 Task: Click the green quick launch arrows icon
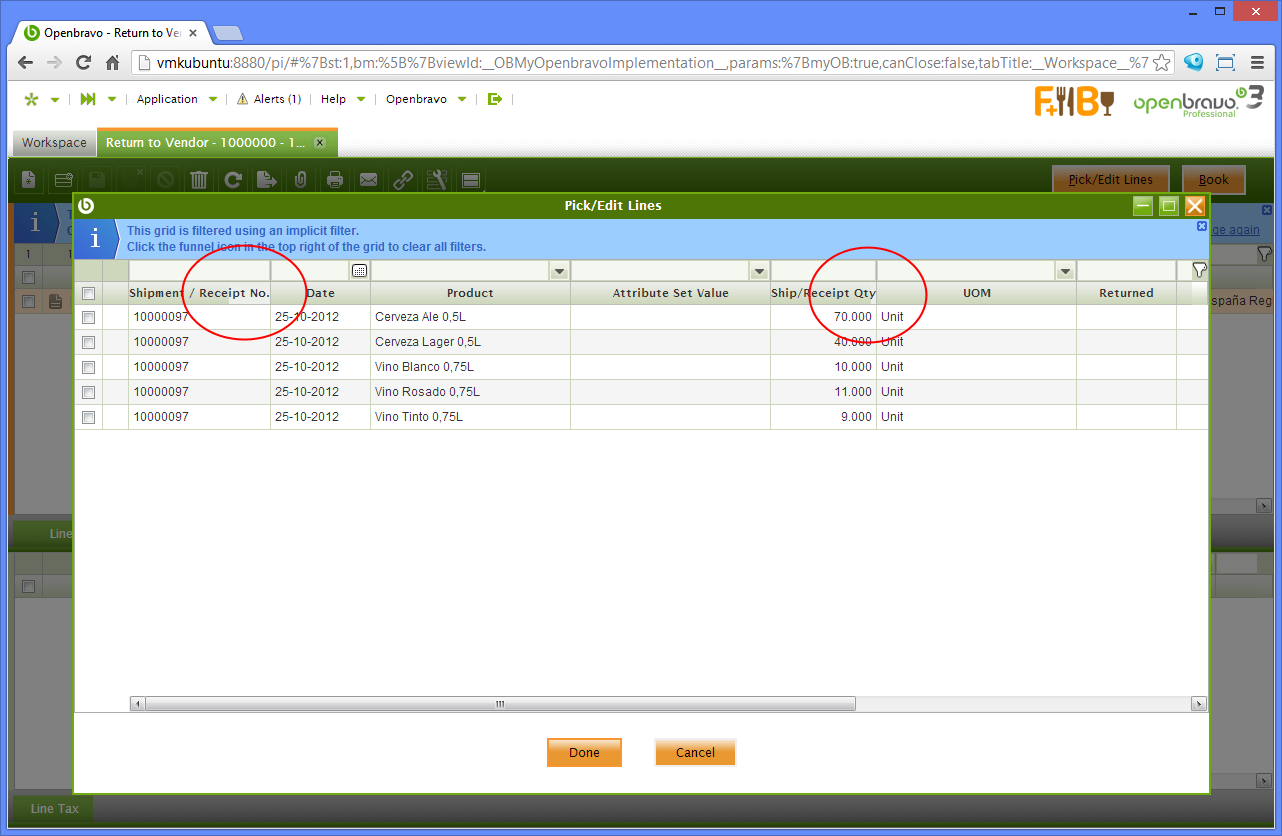click(88, 99)
